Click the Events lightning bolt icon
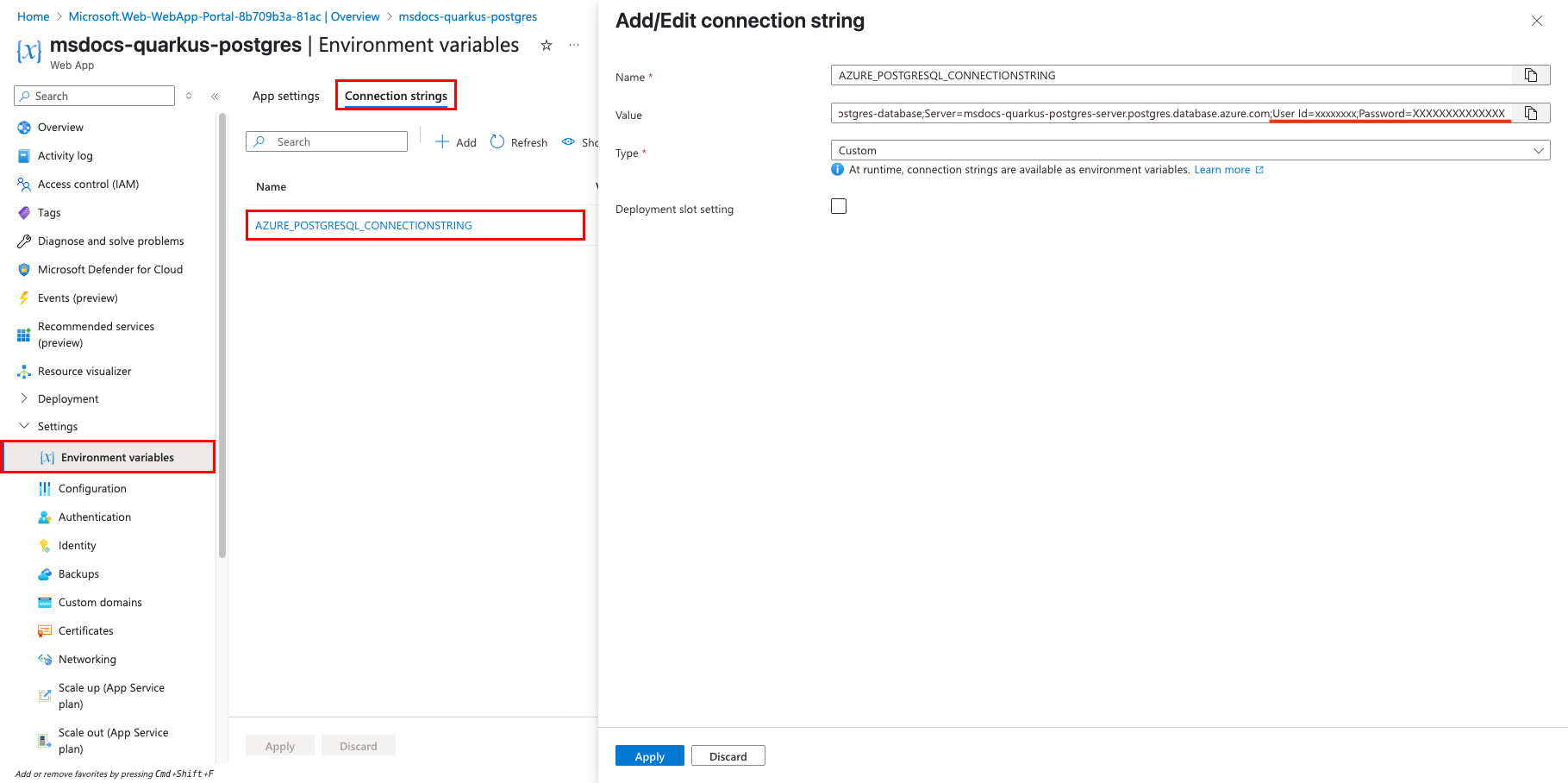The width and height of the screenshot is (1568, 783). click(24, 298)
